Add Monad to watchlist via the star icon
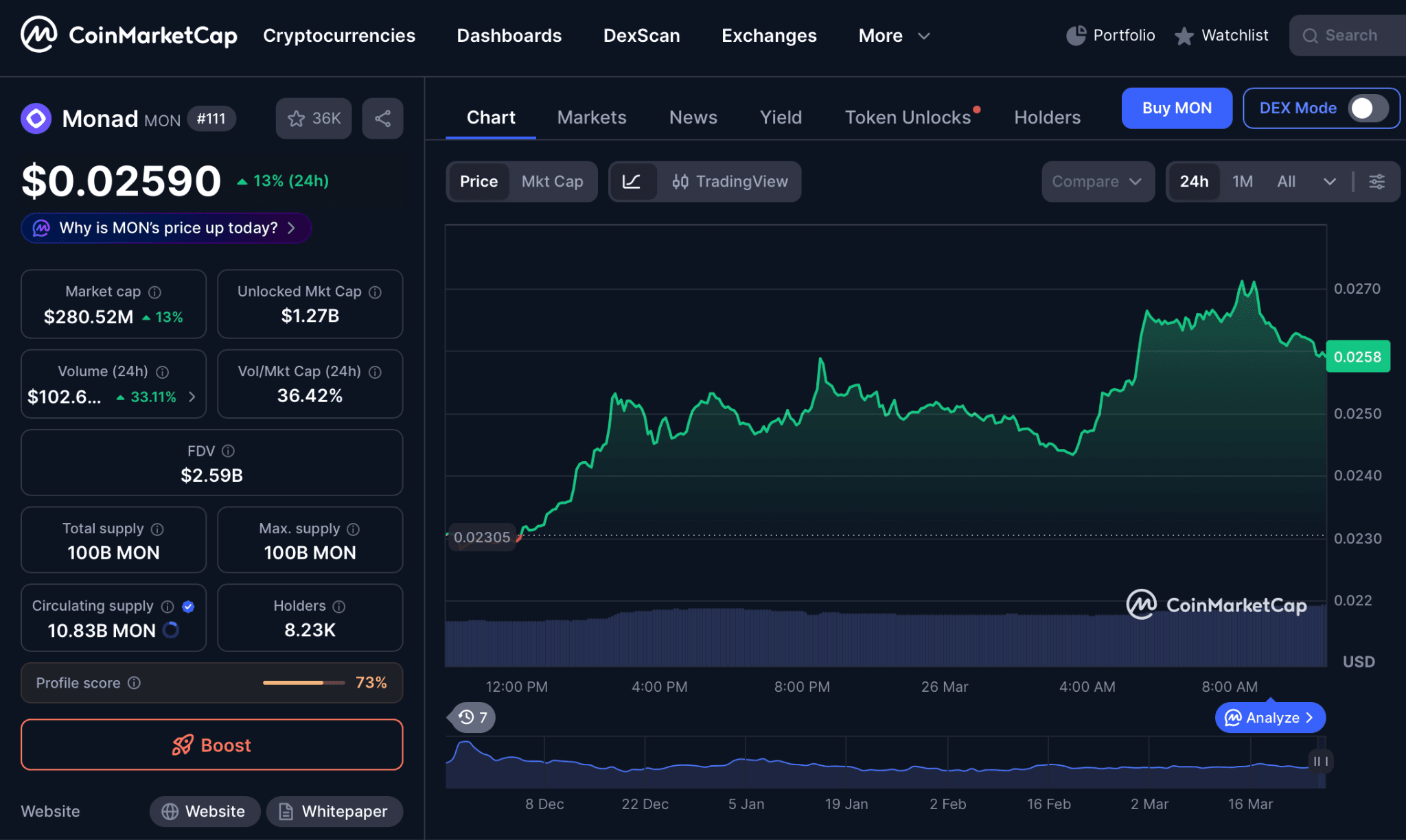1406x840 pixels. [x=297, y=118]
